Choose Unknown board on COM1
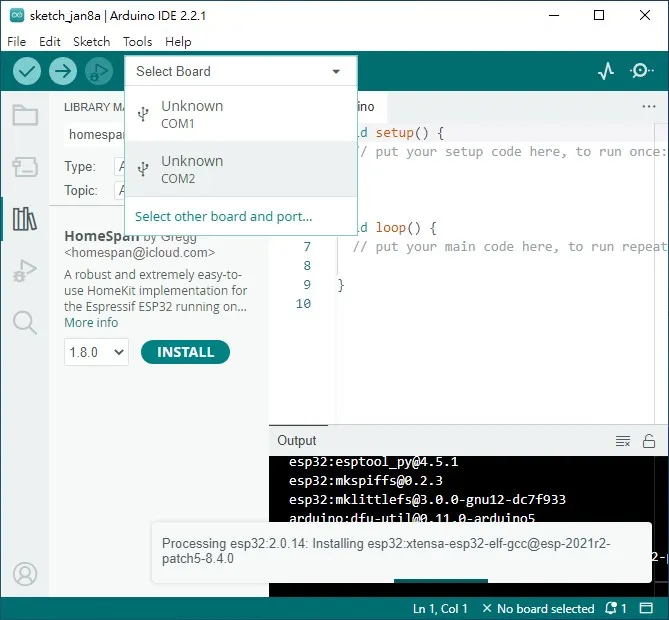 pos(241,114)
